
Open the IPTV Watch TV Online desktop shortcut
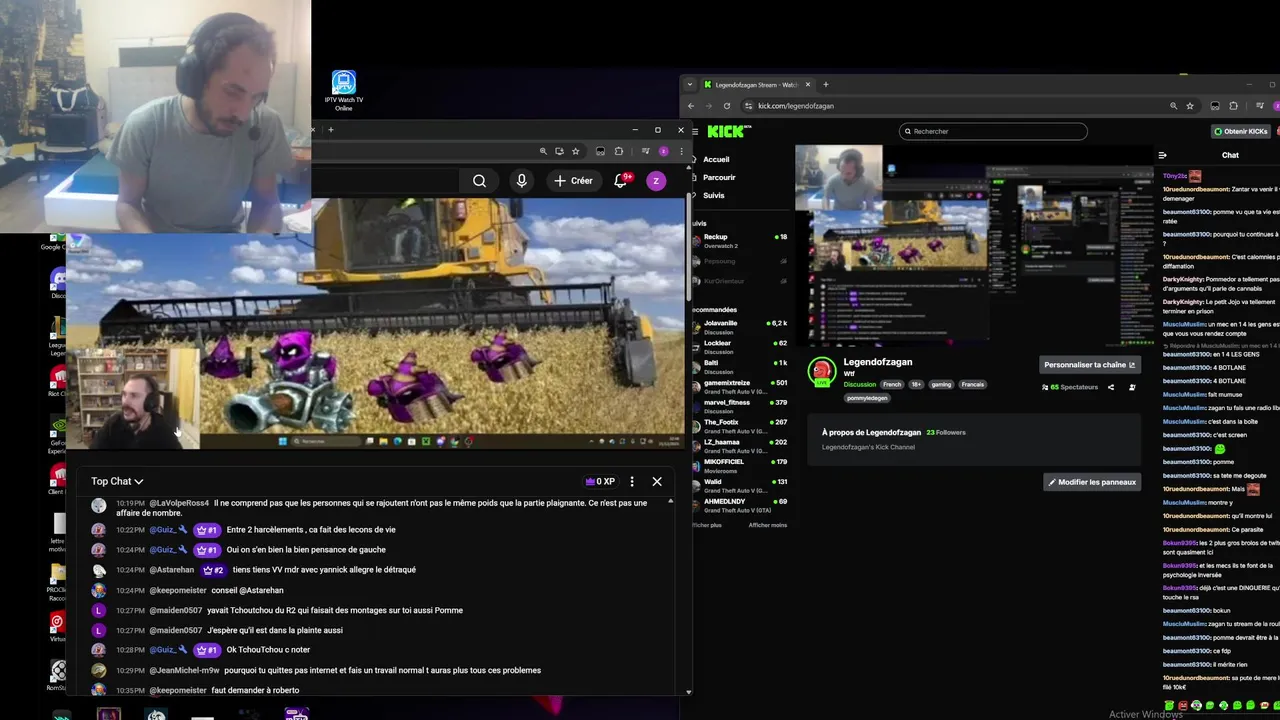[344, 90]
